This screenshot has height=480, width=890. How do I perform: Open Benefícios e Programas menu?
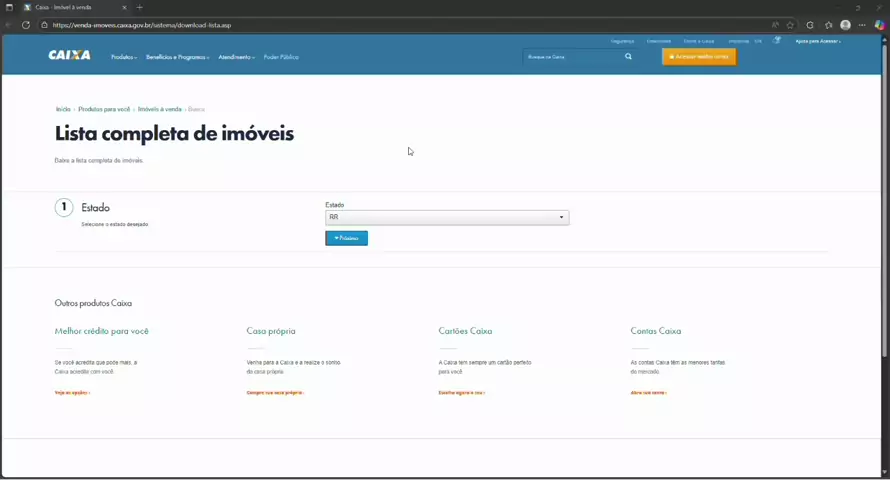[178, 57]
